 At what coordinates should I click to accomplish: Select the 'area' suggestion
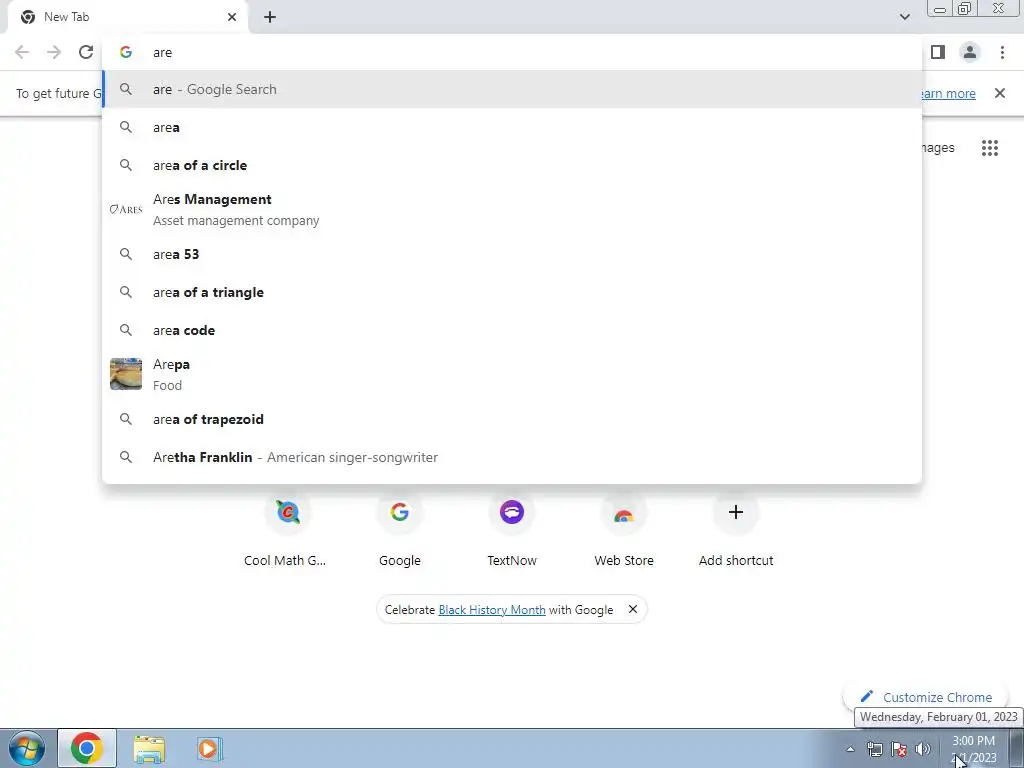click(512, 127)
